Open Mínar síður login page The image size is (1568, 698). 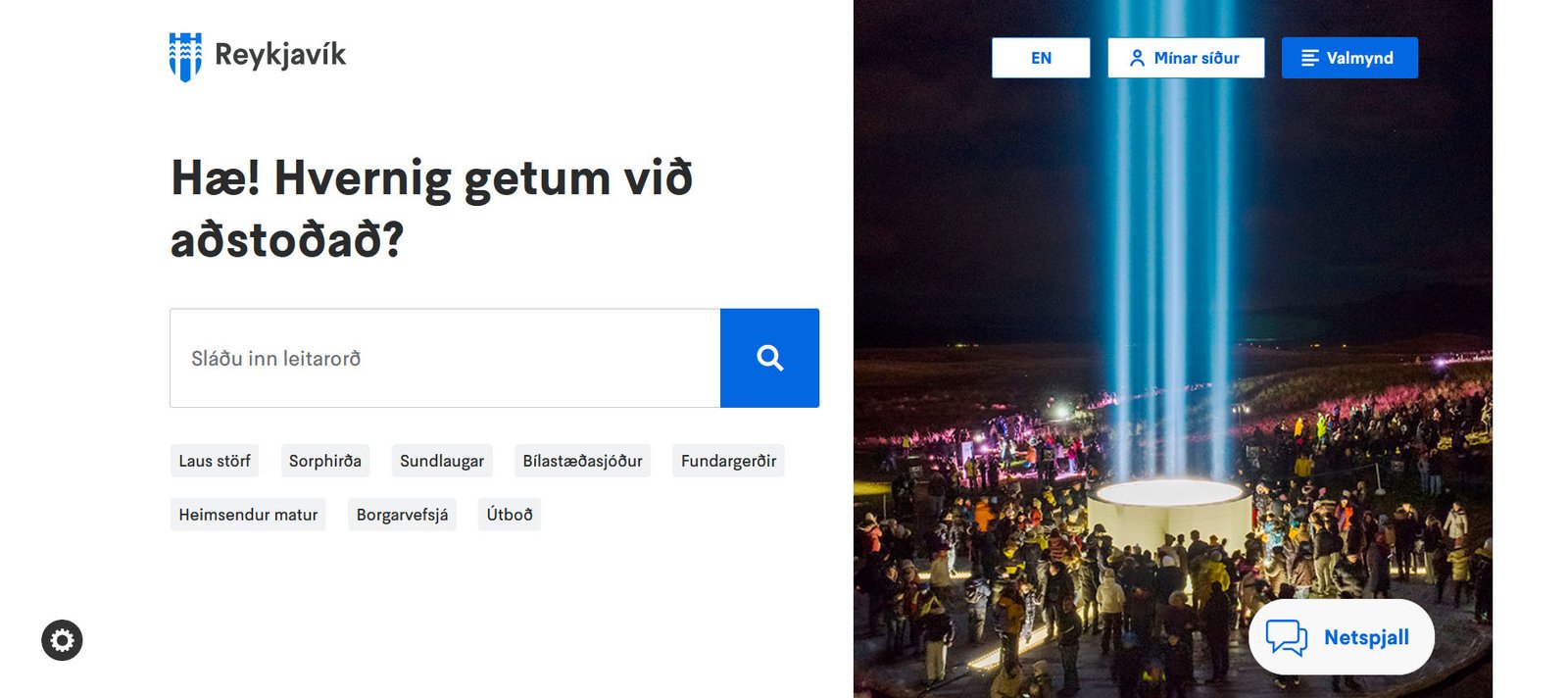1186,58
